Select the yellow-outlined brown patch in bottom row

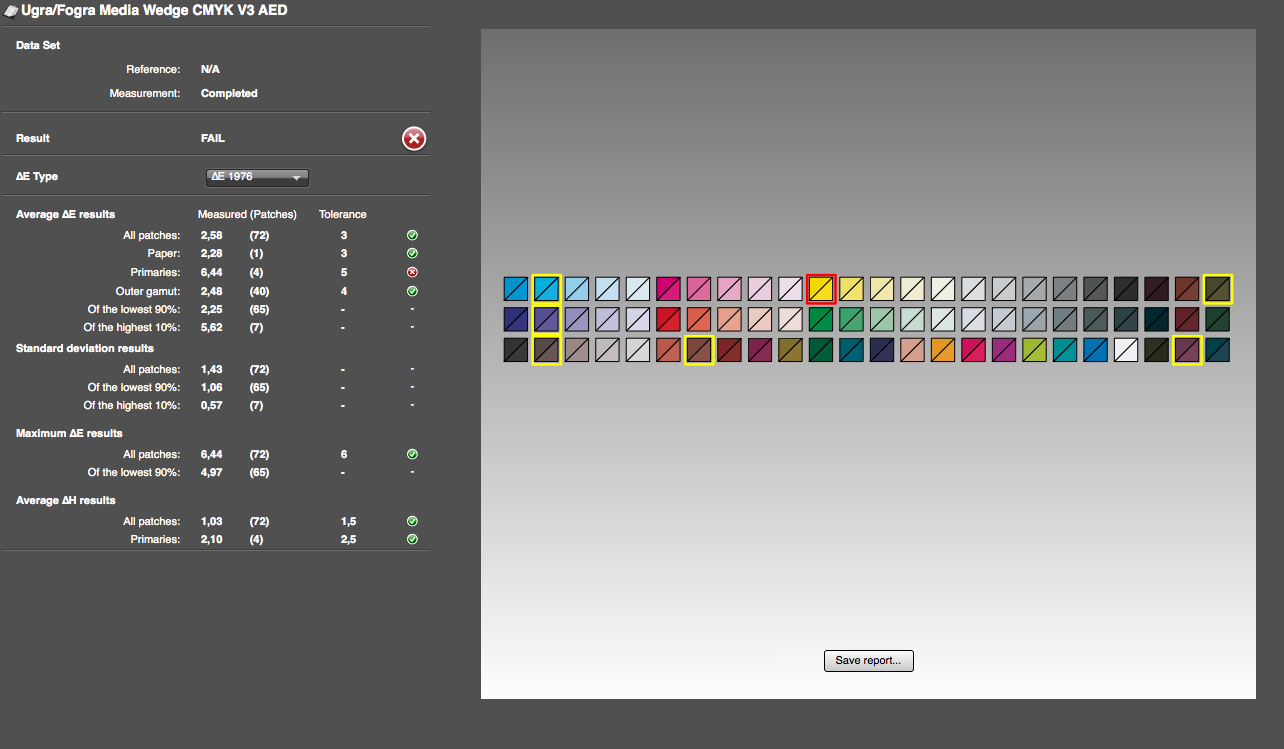point(698,350)
